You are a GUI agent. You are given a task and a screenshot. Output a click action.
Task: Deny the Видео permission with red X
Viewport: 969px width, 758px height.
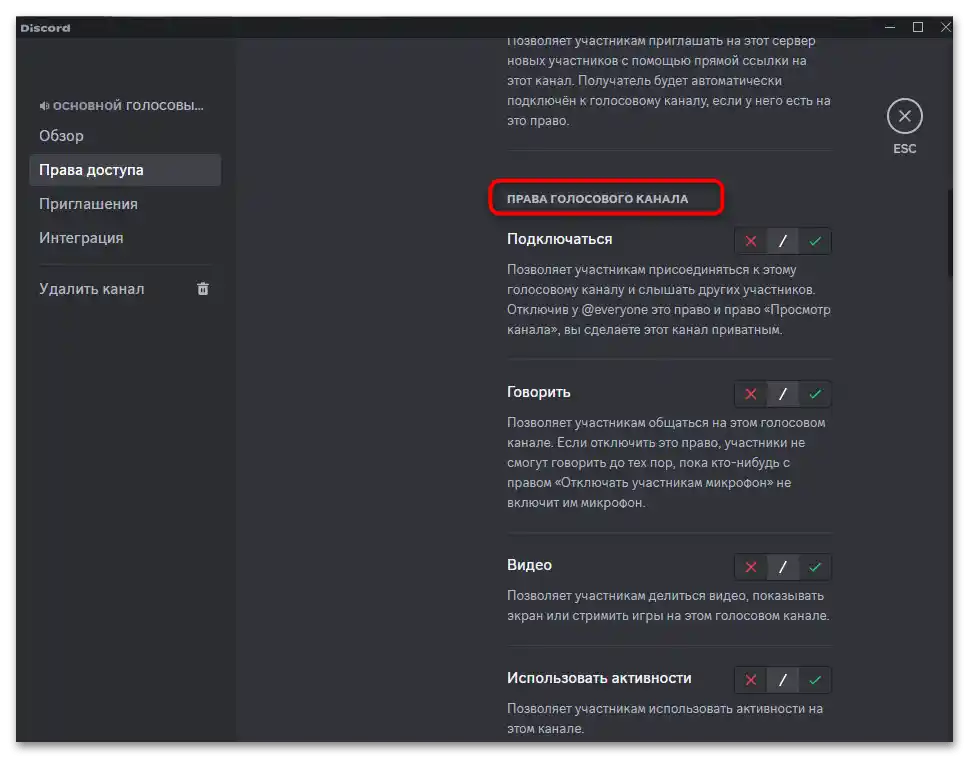point(750,566)
